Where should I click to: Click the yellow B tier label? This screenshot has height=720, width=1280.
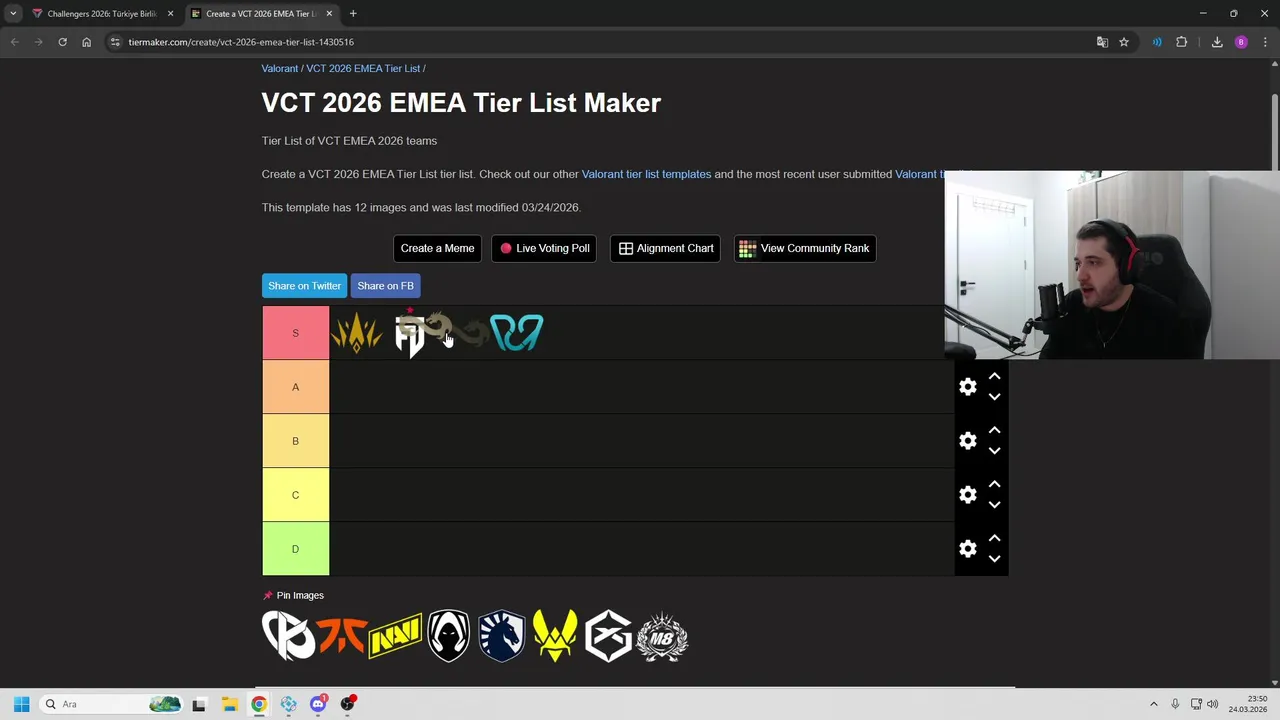[295, 441]
